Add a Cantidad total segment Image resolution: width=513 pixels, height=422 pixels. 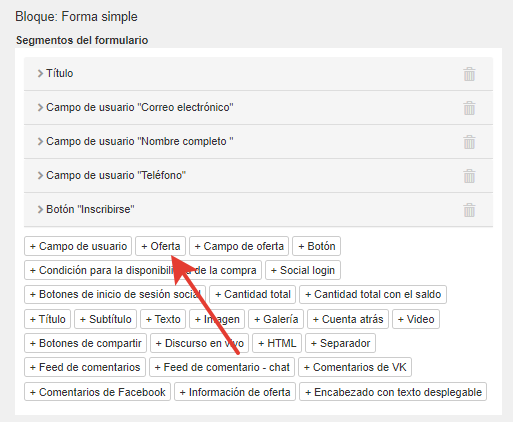click(x=253, y=294)
